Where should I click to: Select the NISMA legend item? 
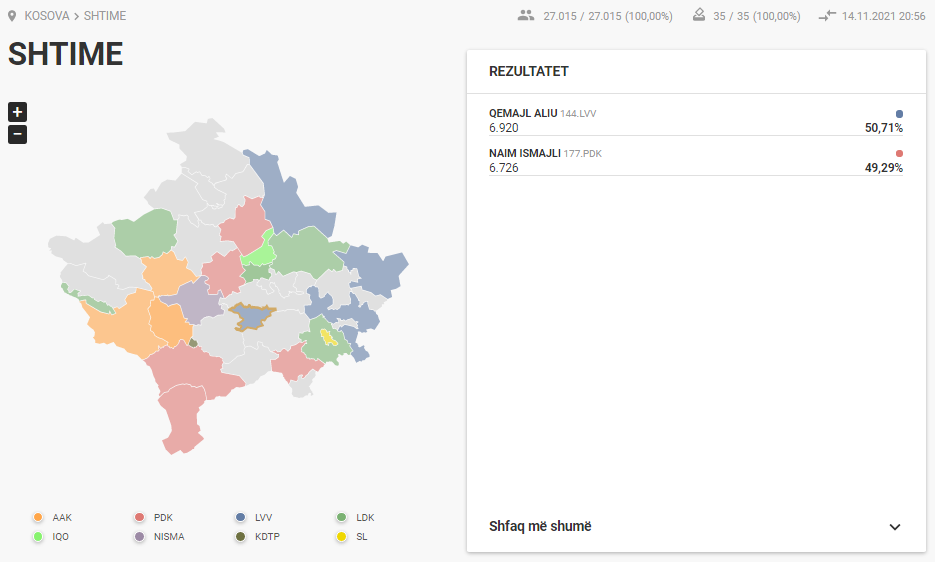coord(159,536)
